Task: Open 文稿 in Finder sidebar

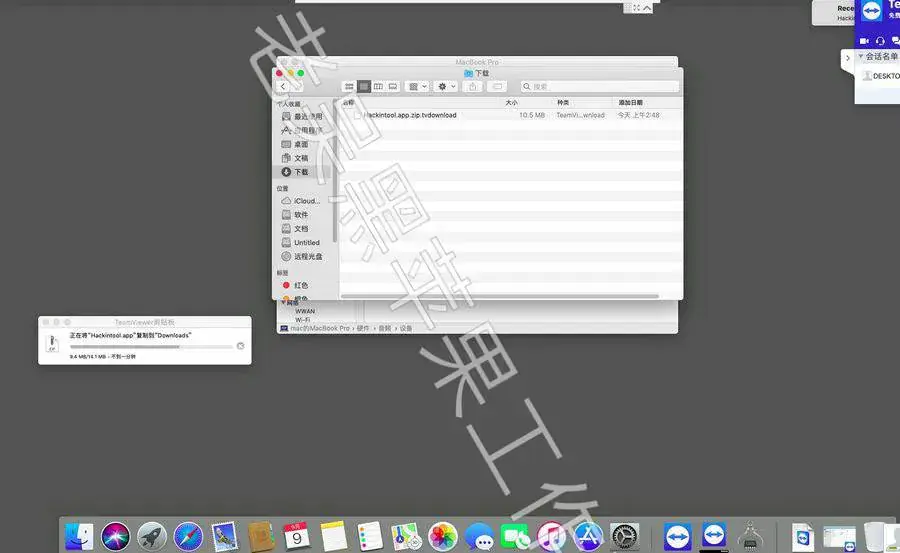Action: pyautogui.click(x=295, y=158)
